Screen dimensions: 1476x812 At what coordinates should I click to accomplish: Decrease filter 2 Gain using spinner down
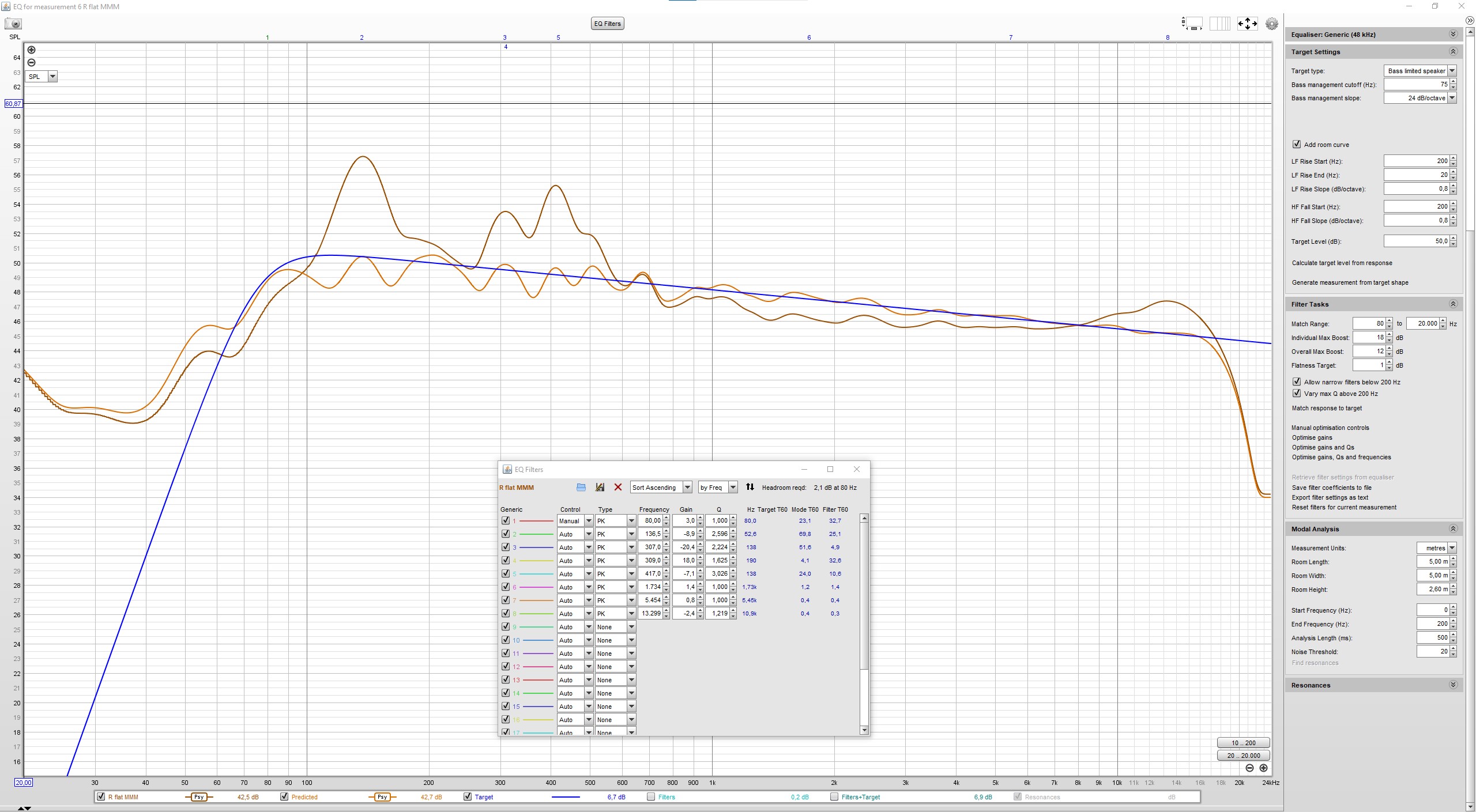click(x=700, y=537)
